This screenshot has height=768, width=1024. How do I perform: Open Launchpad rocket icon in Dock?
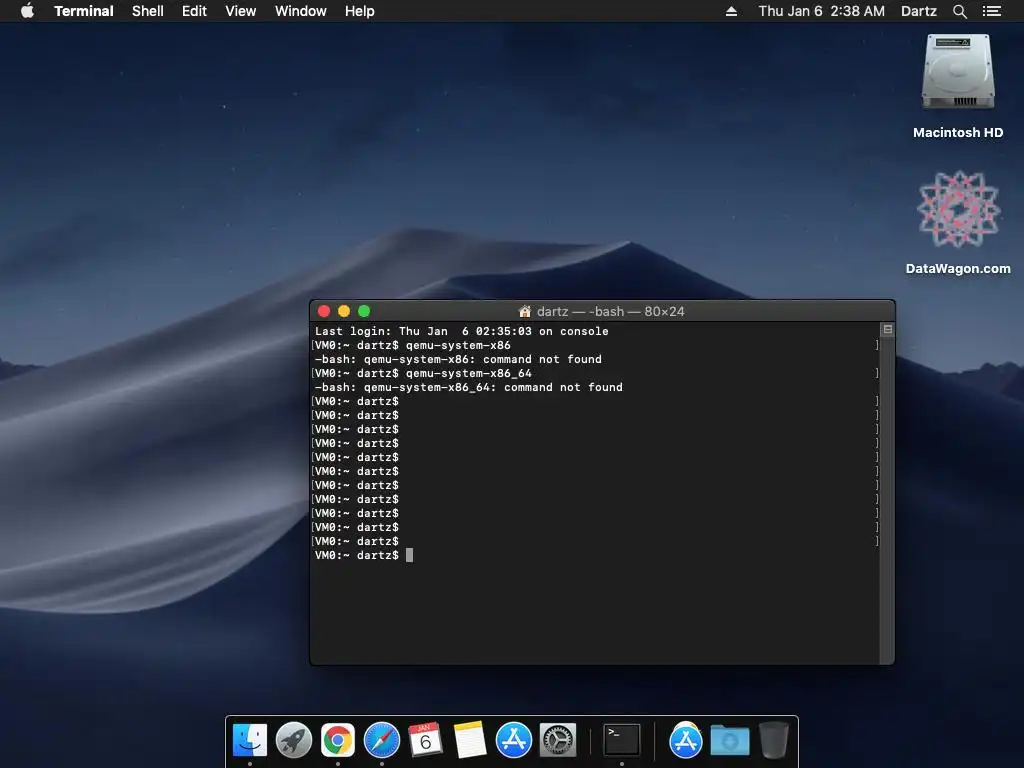(294, 741)
